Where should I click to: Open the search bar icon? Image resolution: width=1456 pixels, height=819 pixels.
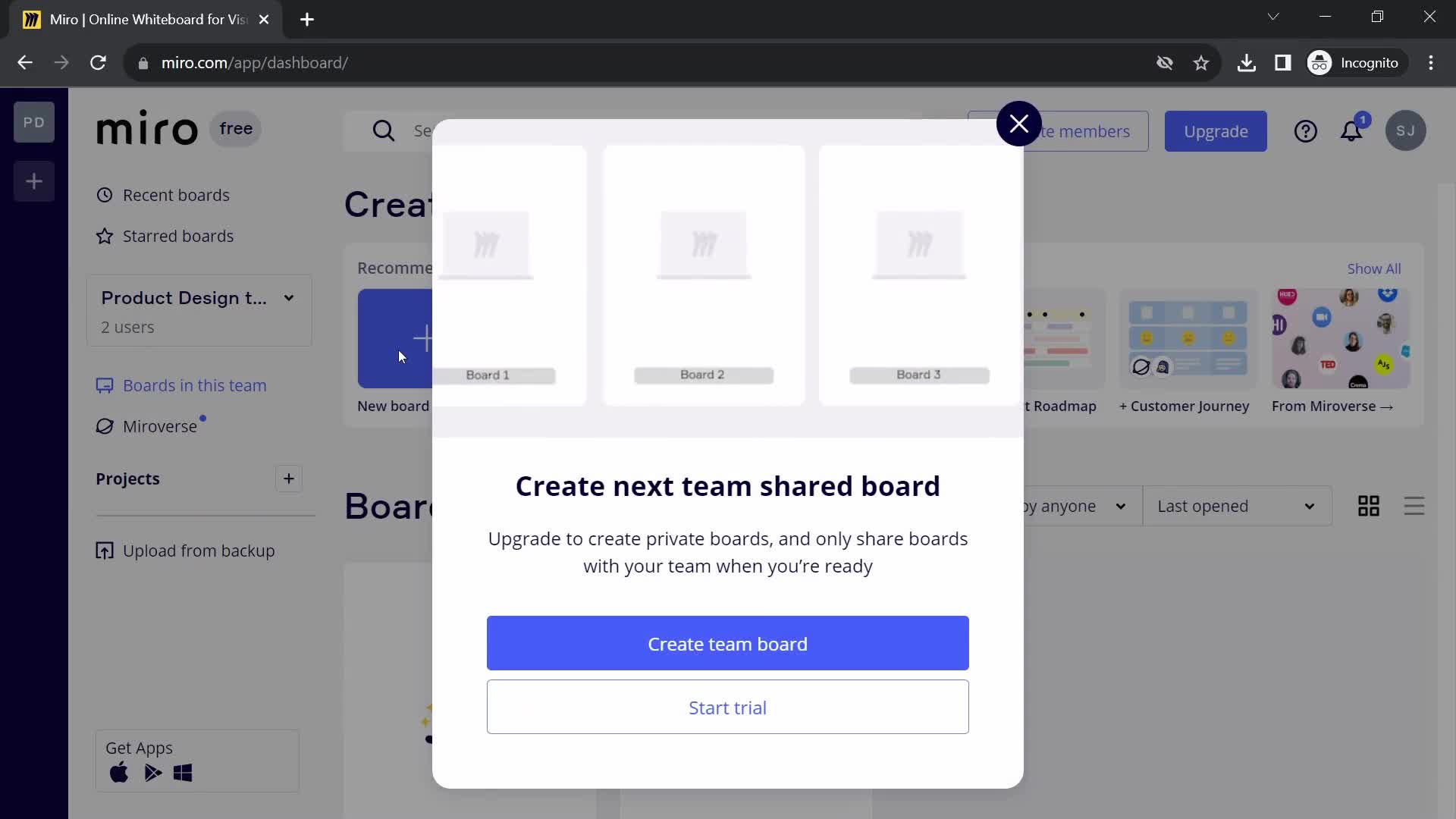pos(384,131)
